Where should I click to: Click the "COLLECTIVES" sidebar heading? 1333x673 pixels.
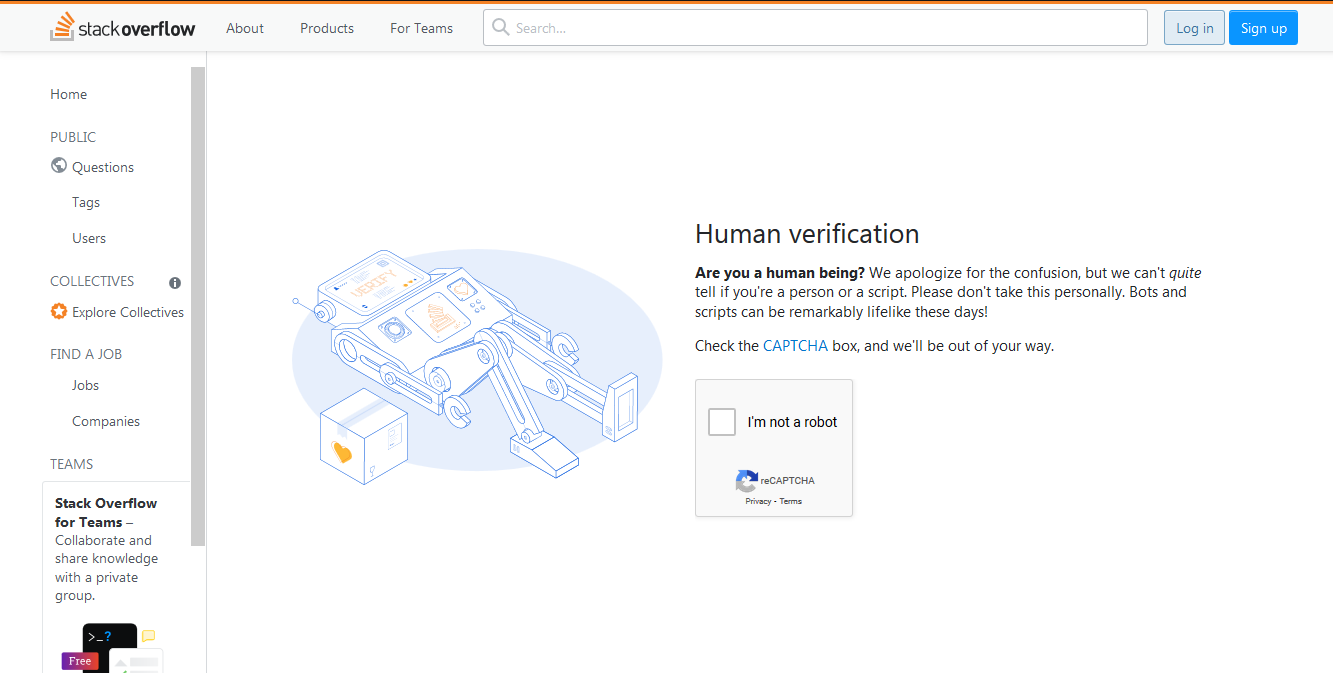pyautogui.click(x=92, y=281)
